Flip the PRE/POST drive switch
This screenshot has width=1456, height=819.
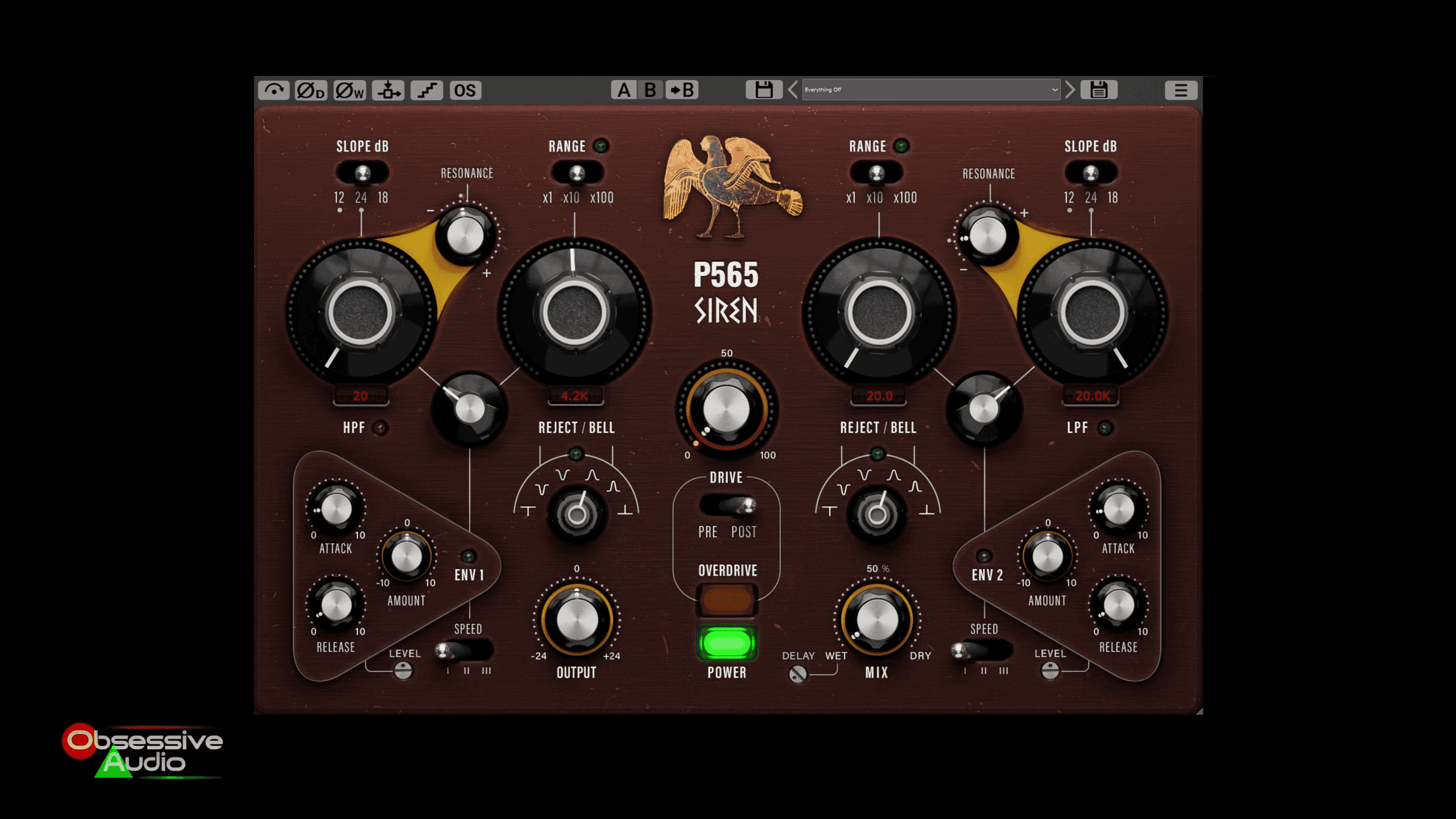coord(728,505)
